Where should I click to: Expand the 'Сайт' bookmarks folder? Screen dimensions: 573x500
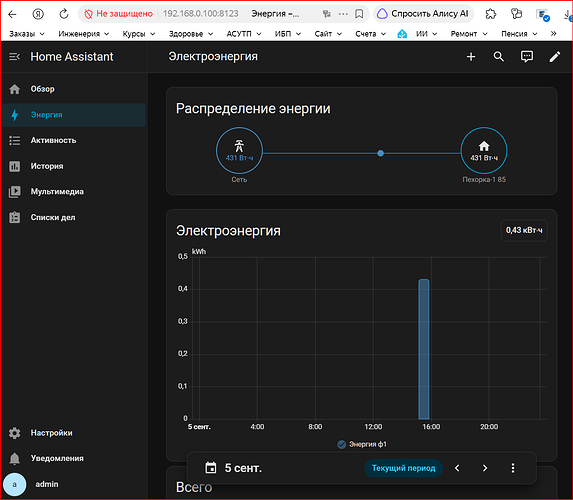(x=328, y=34)
